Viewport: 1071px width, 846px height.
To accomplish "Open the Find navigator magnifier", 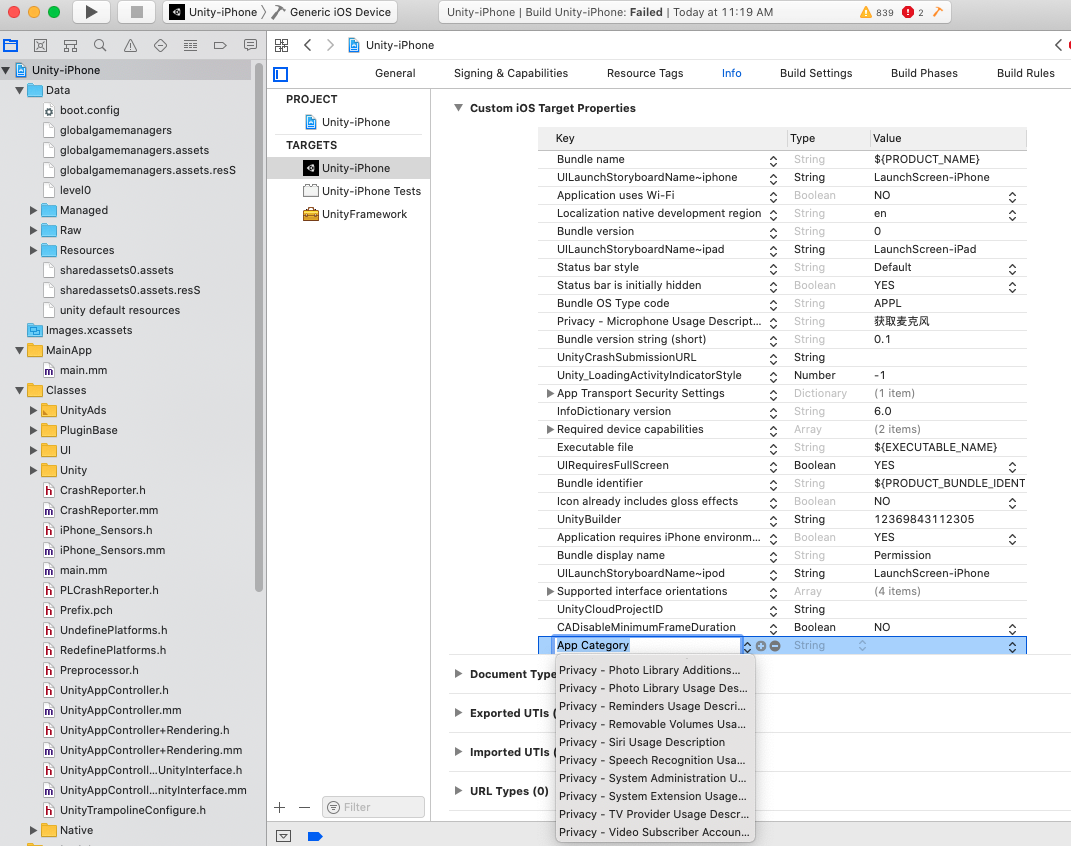I will click(x=100, y=46).
